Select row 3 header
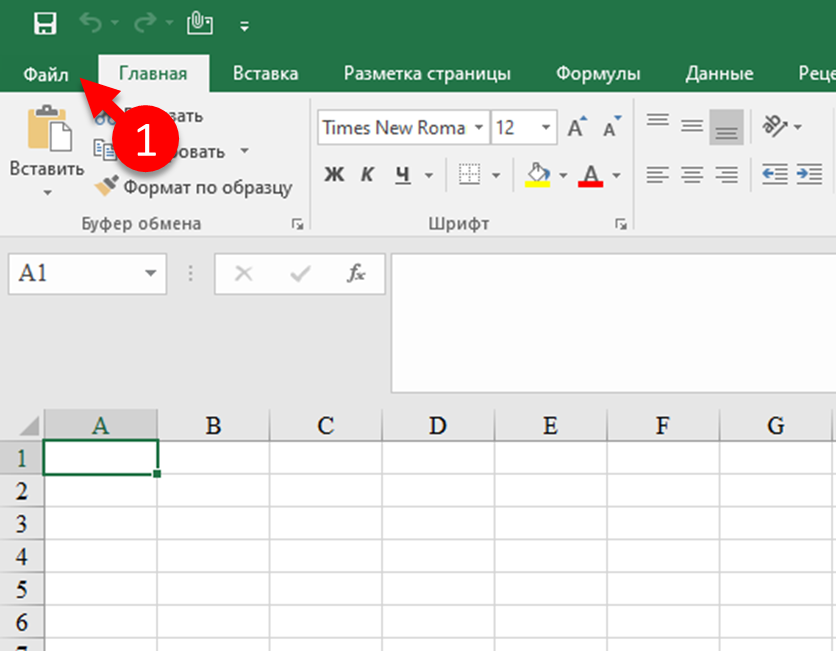The width and height of the screenshot is (836, 651). pos(21,524)
